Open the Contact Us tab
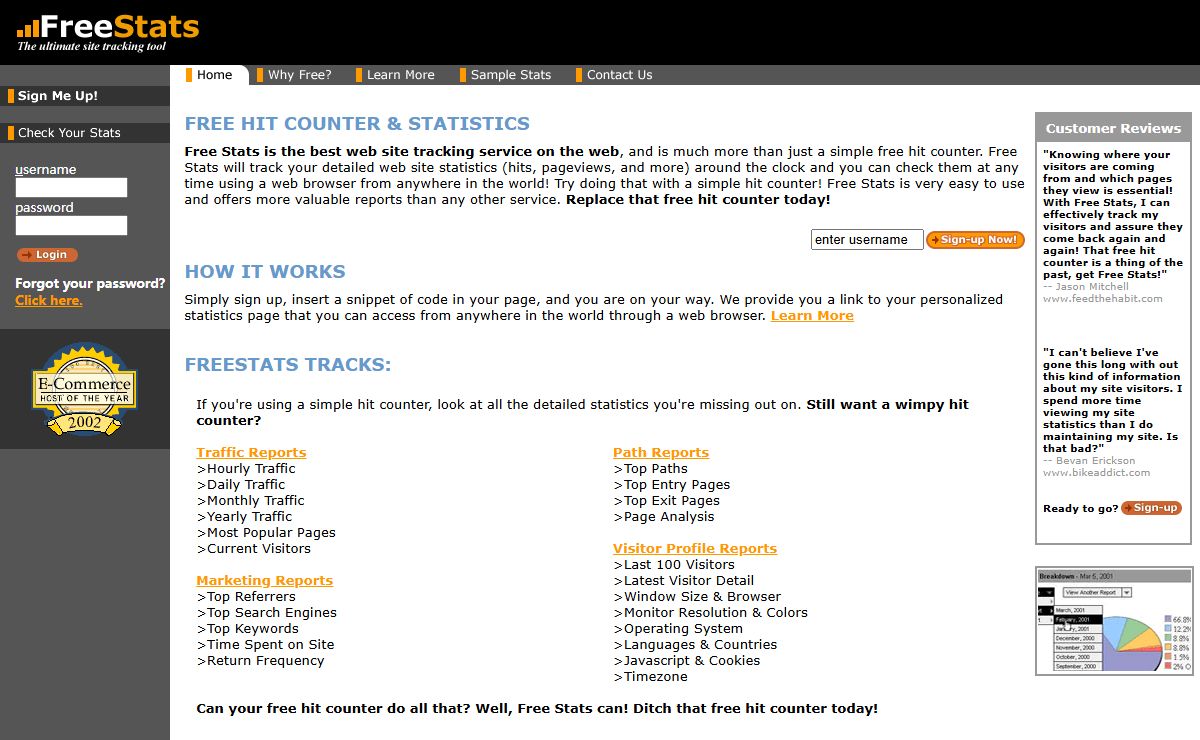Screen dimensions: 1200x740 [x=619, y=75]
